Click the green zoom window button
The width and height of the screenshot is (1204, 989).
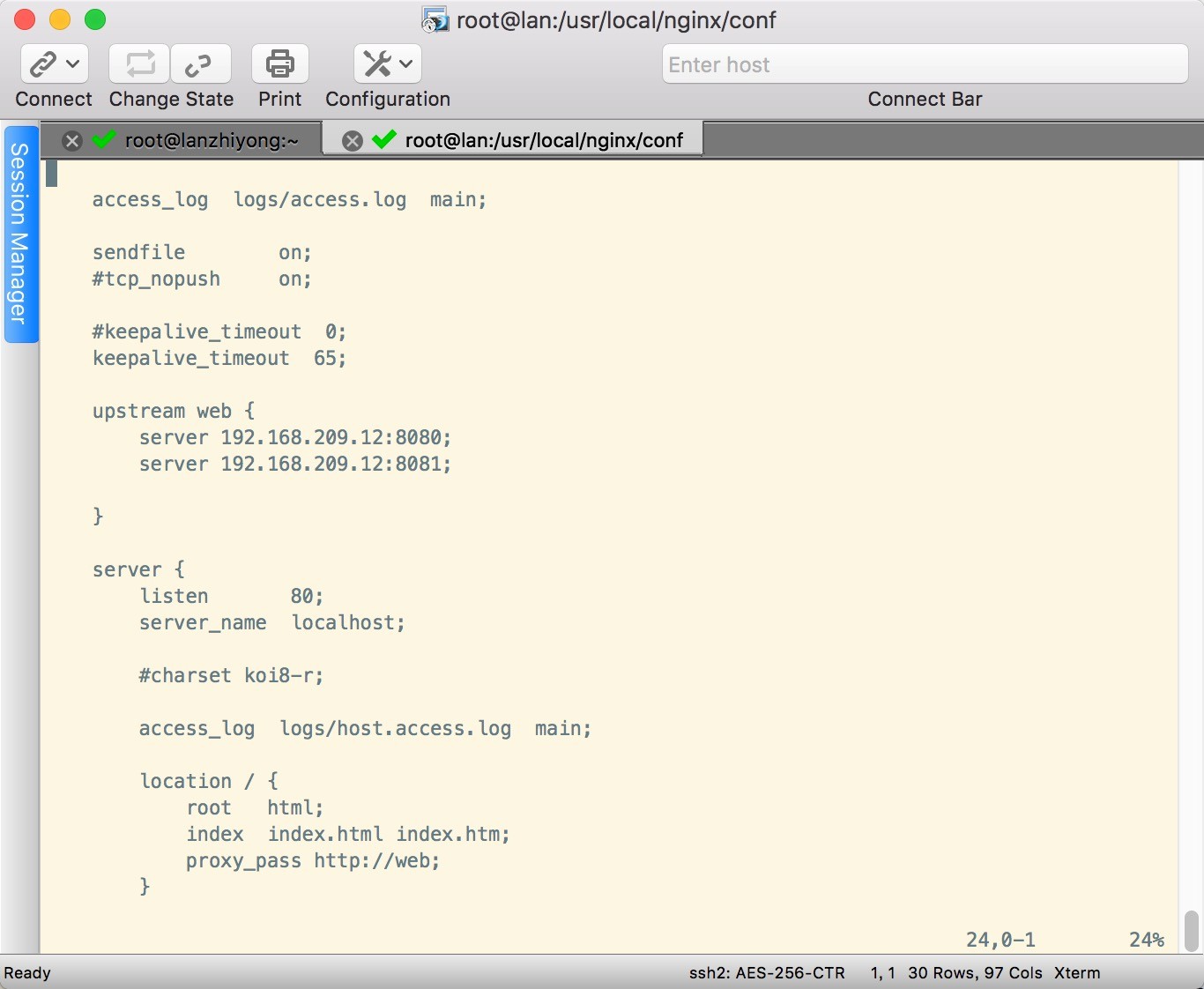95,19
